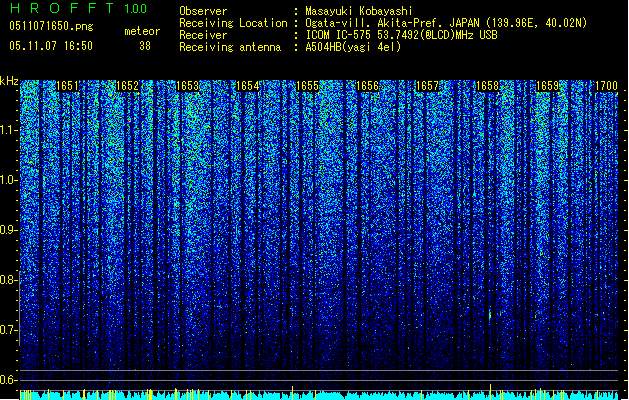Click the 1657 time marker
Viewport: 629px width, 400px height.
point(428,86)
